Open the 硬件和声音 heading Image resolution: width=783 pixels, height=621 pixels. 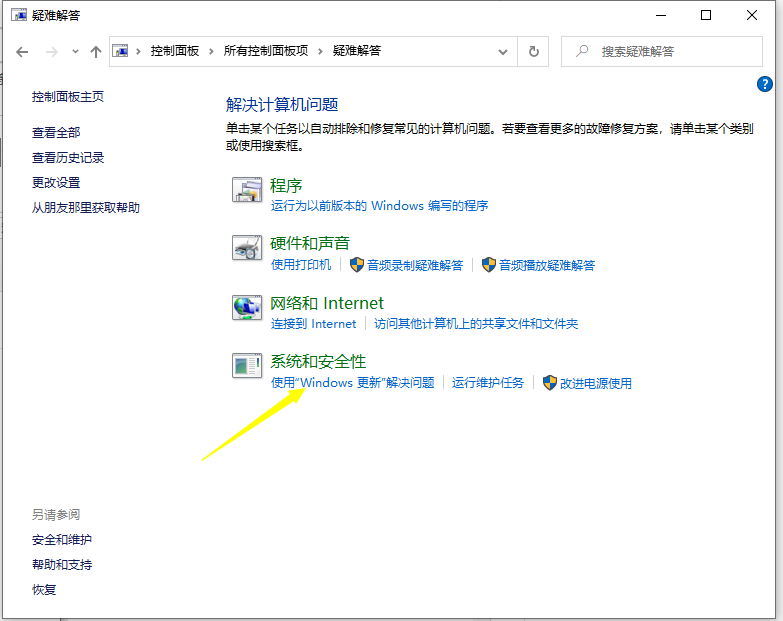310,244
